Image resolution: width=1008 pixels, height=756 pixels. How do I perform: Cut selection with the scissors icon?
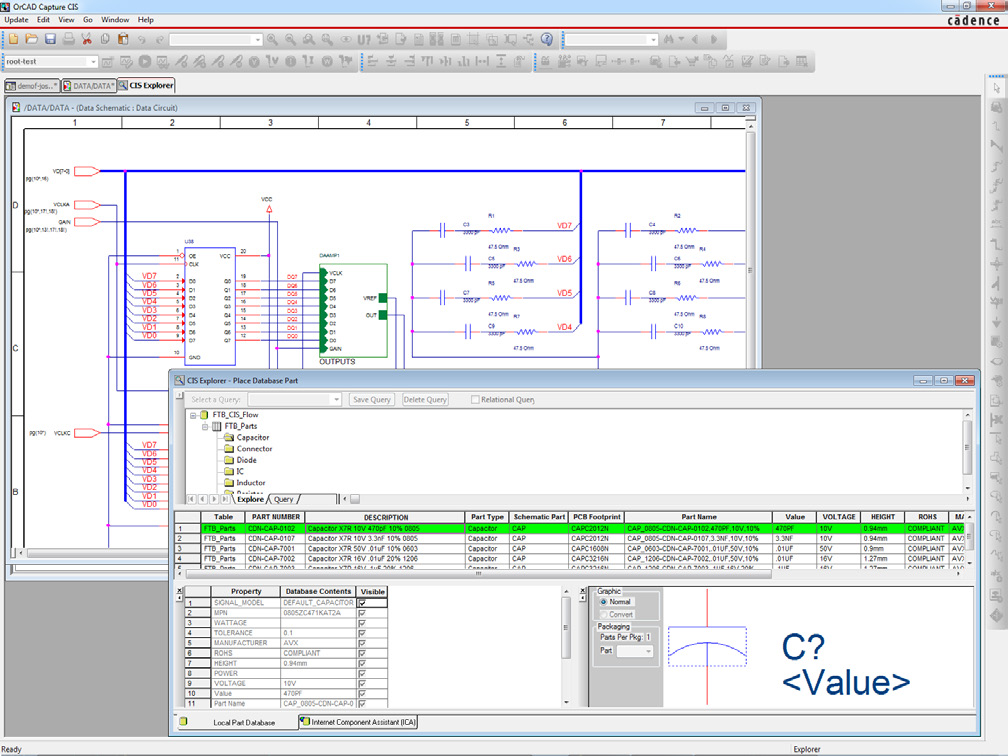click(x=86, y=39)
